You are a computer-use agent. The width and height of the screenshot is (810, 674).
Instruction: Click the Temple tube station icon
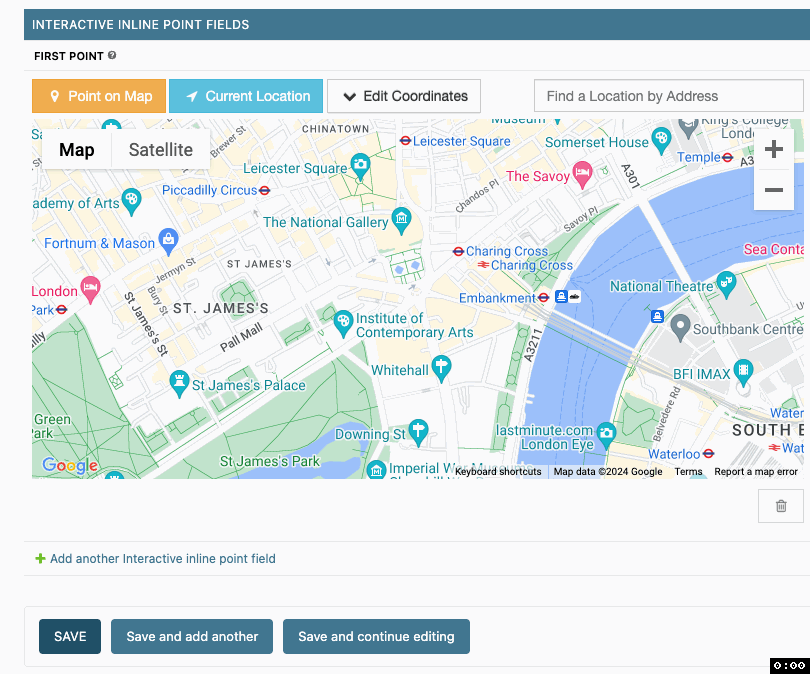pos(727,158)
